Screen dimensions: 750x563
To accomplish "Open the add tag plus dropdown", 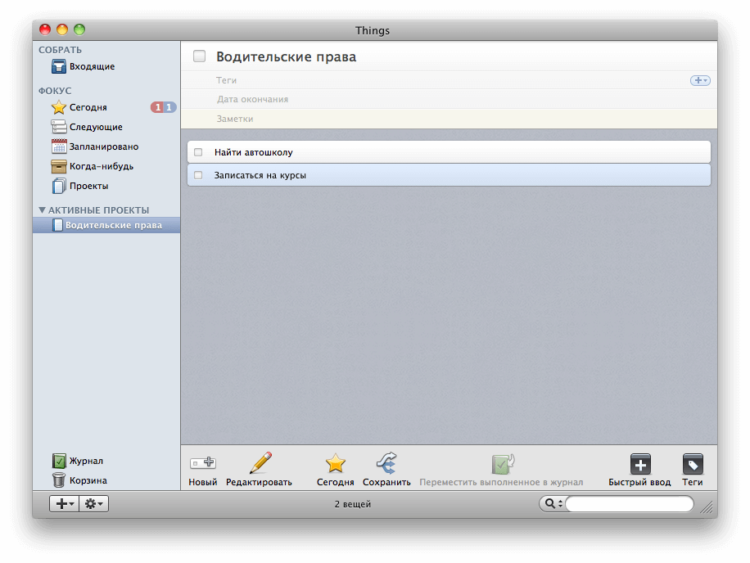I will coord(700,80).
